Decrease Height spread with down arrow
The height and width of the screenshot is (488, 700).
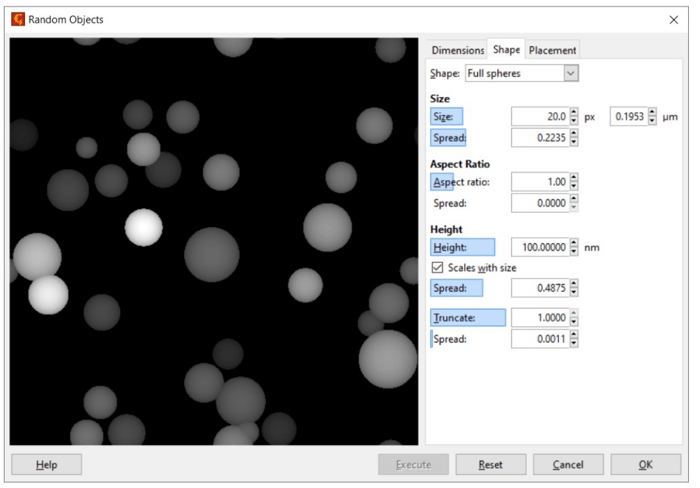(x=574, y=292)
